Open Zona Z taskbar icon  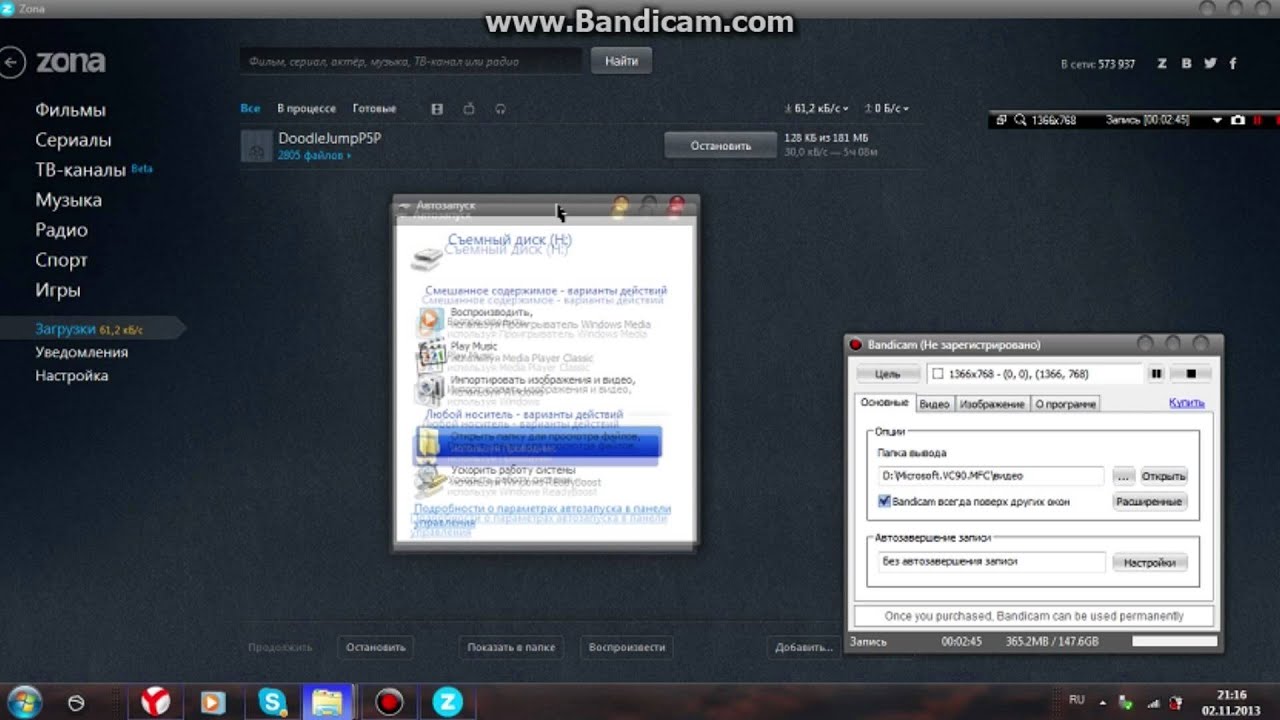[x=447, y=702]
